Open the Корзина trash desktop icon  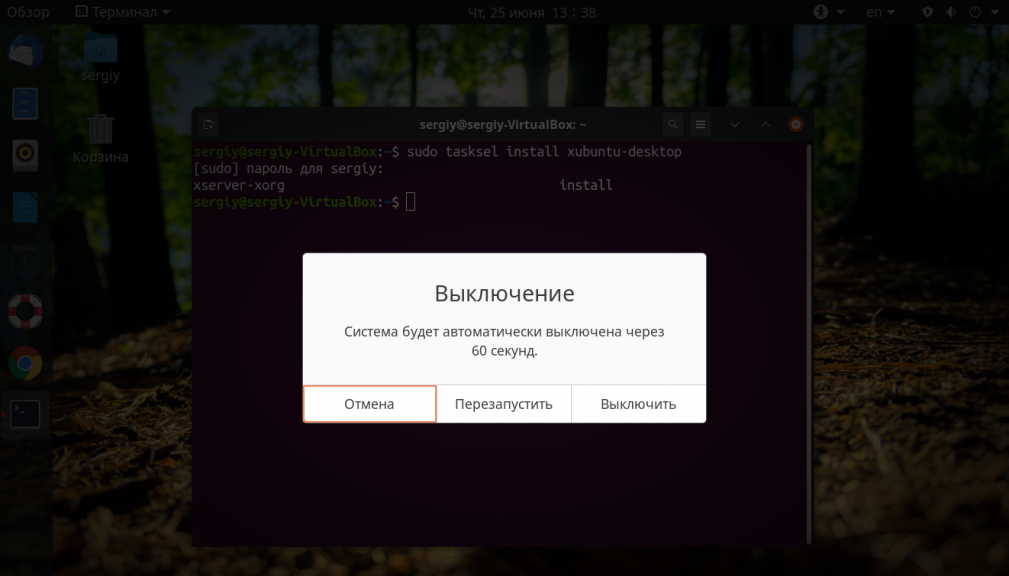pyautogui.click(x=100, y=138)
